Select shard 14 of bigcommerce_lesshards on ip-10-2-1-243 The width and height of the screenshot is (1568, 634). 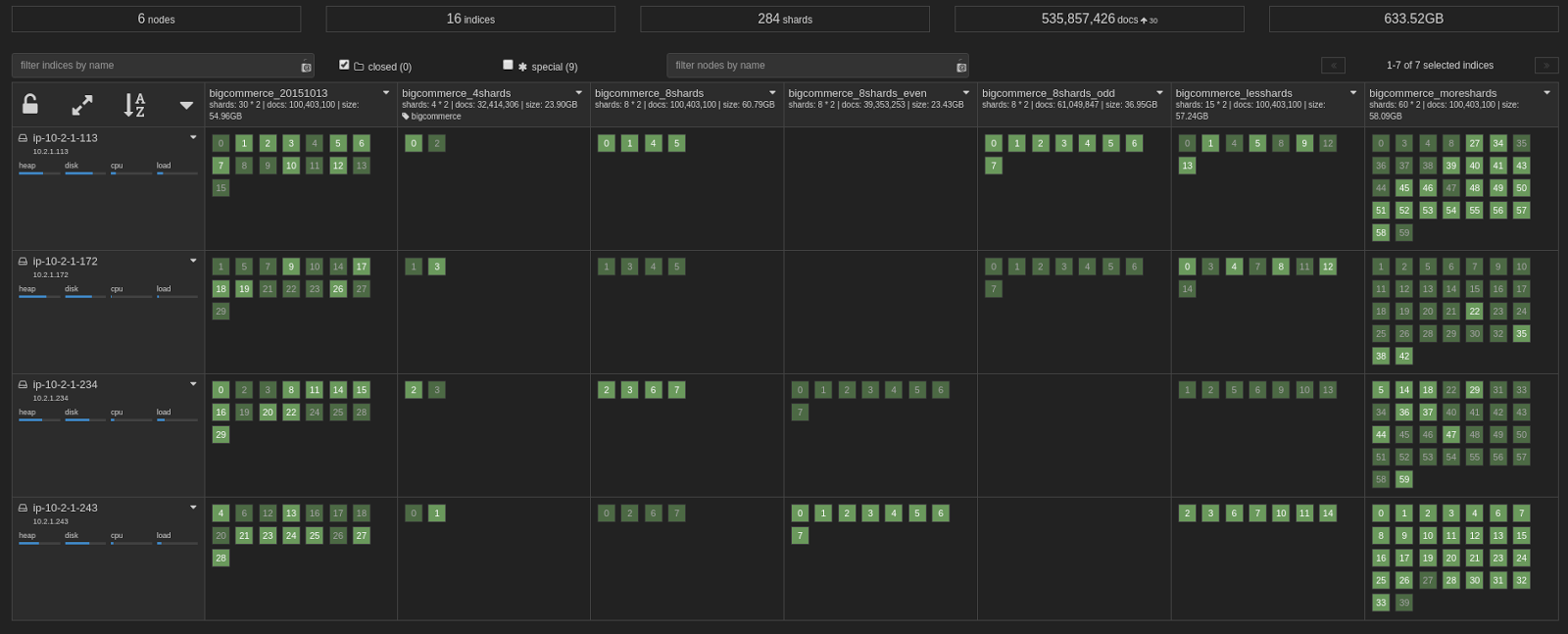(x=1328, y=513)
